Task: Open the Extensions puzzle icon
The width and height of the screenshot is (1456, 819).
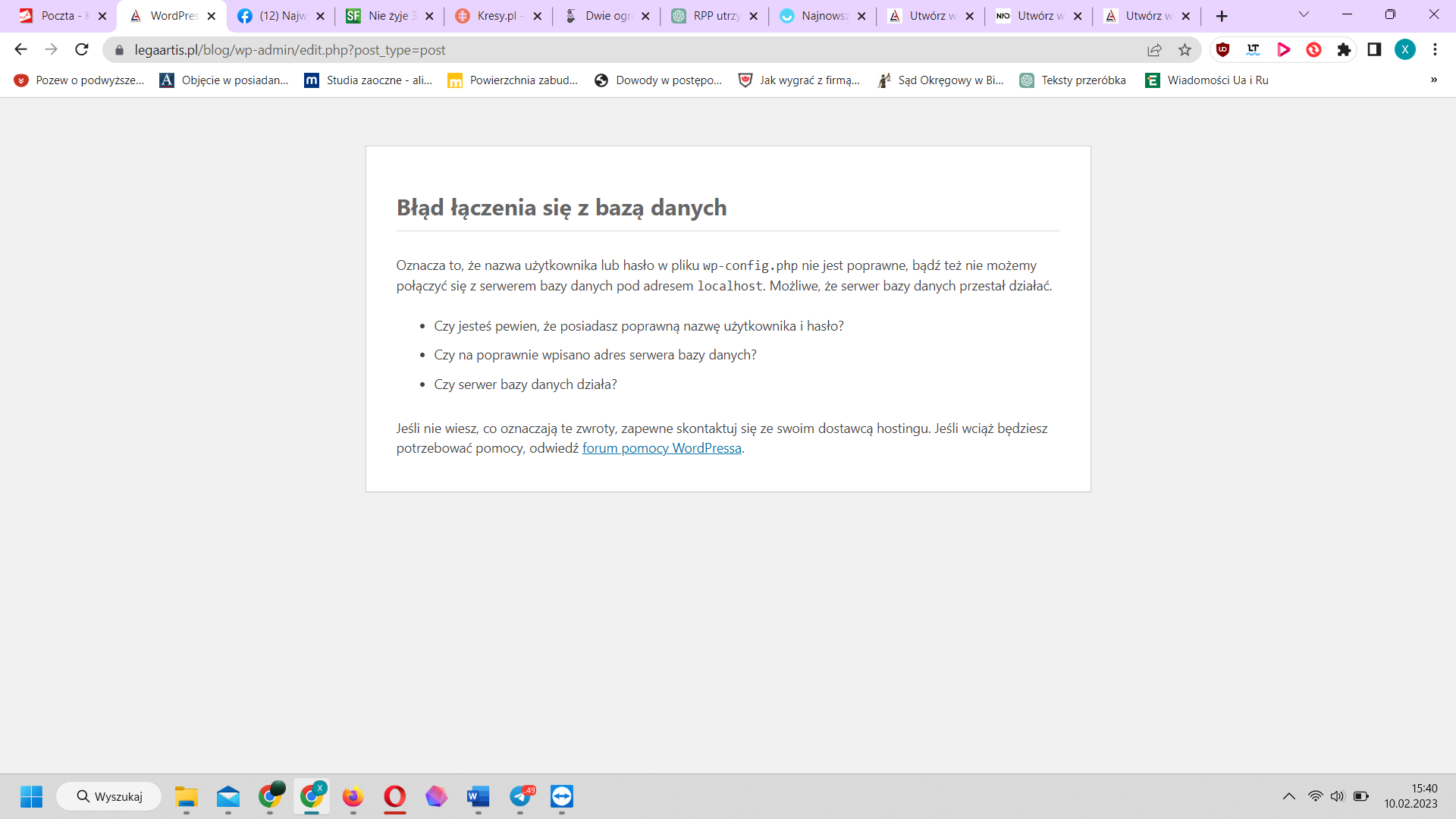Action: (1344, 49)
